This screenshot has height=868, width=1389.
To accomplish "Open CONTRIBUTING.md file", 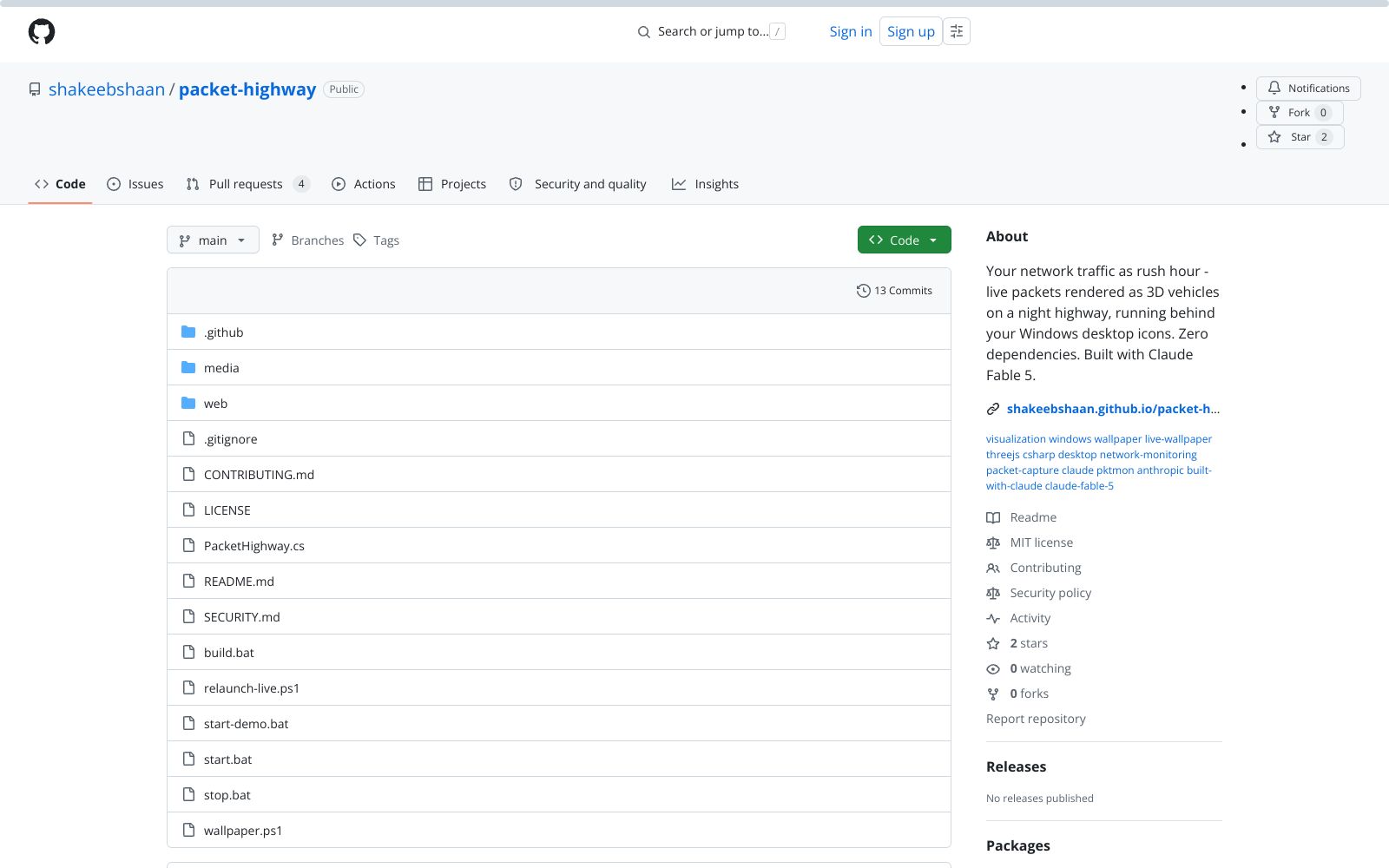I will [x=259, y=475].
